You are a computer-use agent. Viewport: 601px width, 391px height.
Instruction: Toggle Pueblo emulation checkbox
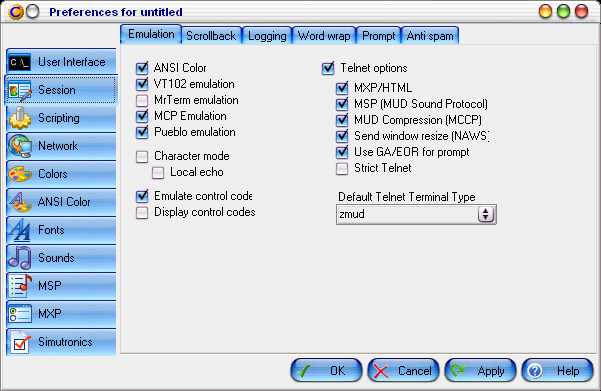[142, 132]
